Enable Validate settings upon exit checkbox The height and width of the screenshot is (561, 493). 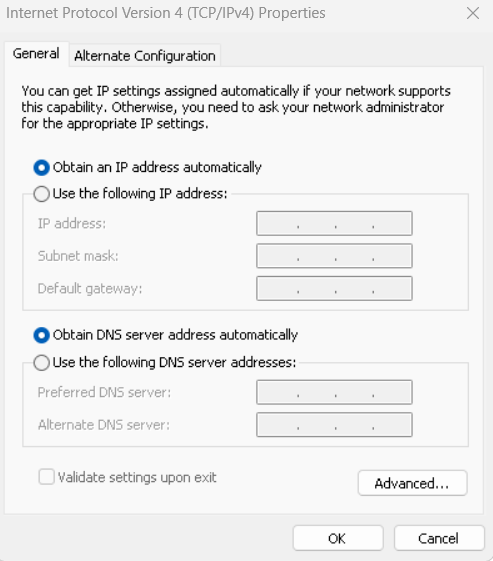click(x=47, y=477)
